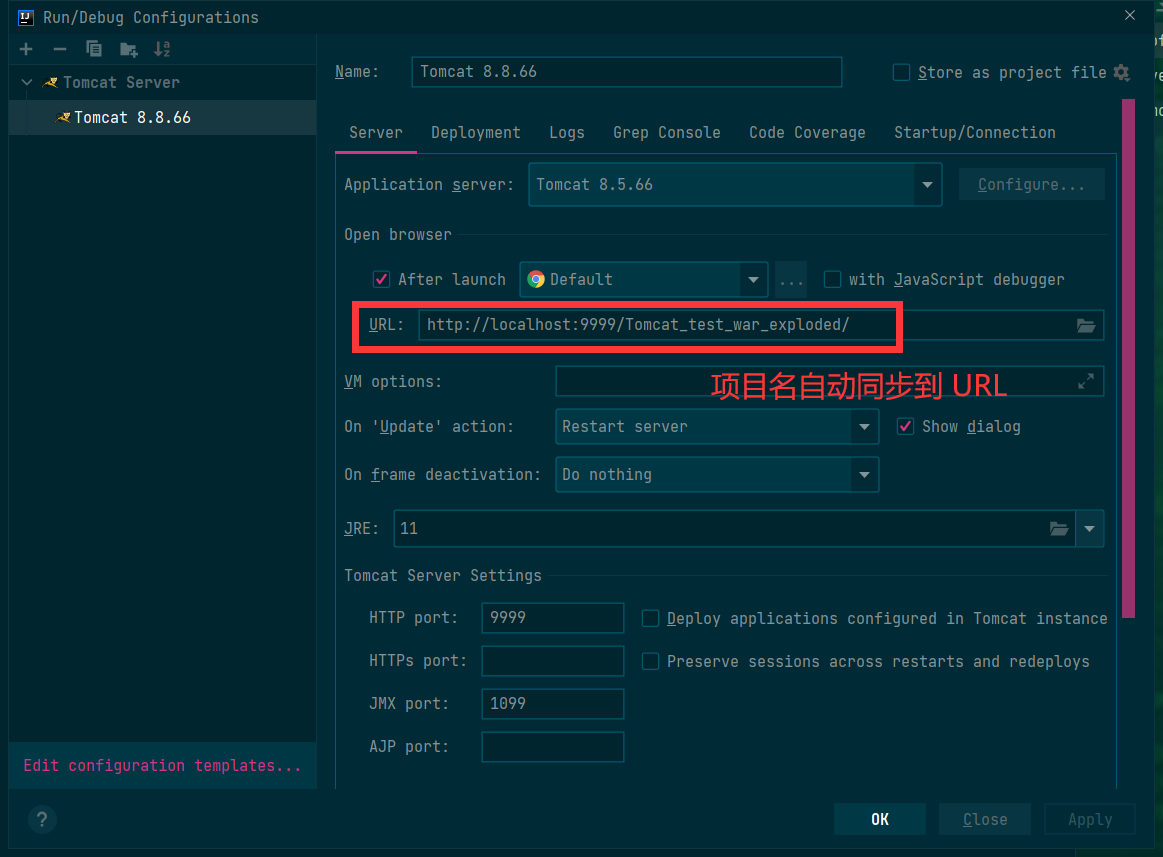This screenshot has width=1163, height=857.
Task: Toggle Store as project file checkbox
Action: click(901, 72)
